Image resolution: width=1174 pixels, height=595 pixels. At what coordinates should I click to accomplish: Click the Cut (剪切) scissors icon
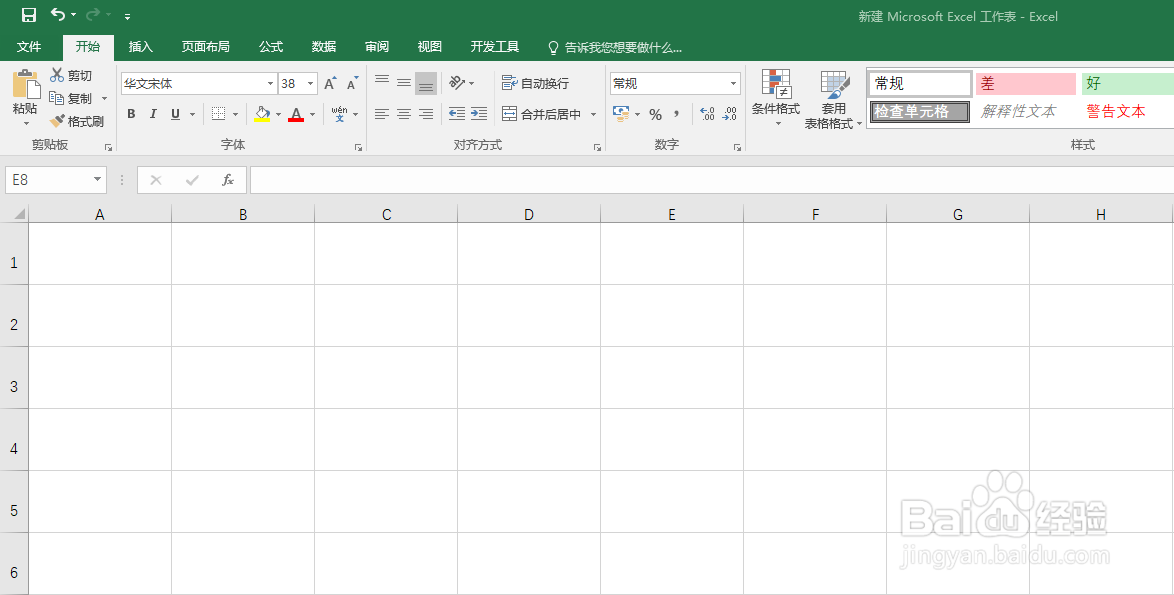56,74
